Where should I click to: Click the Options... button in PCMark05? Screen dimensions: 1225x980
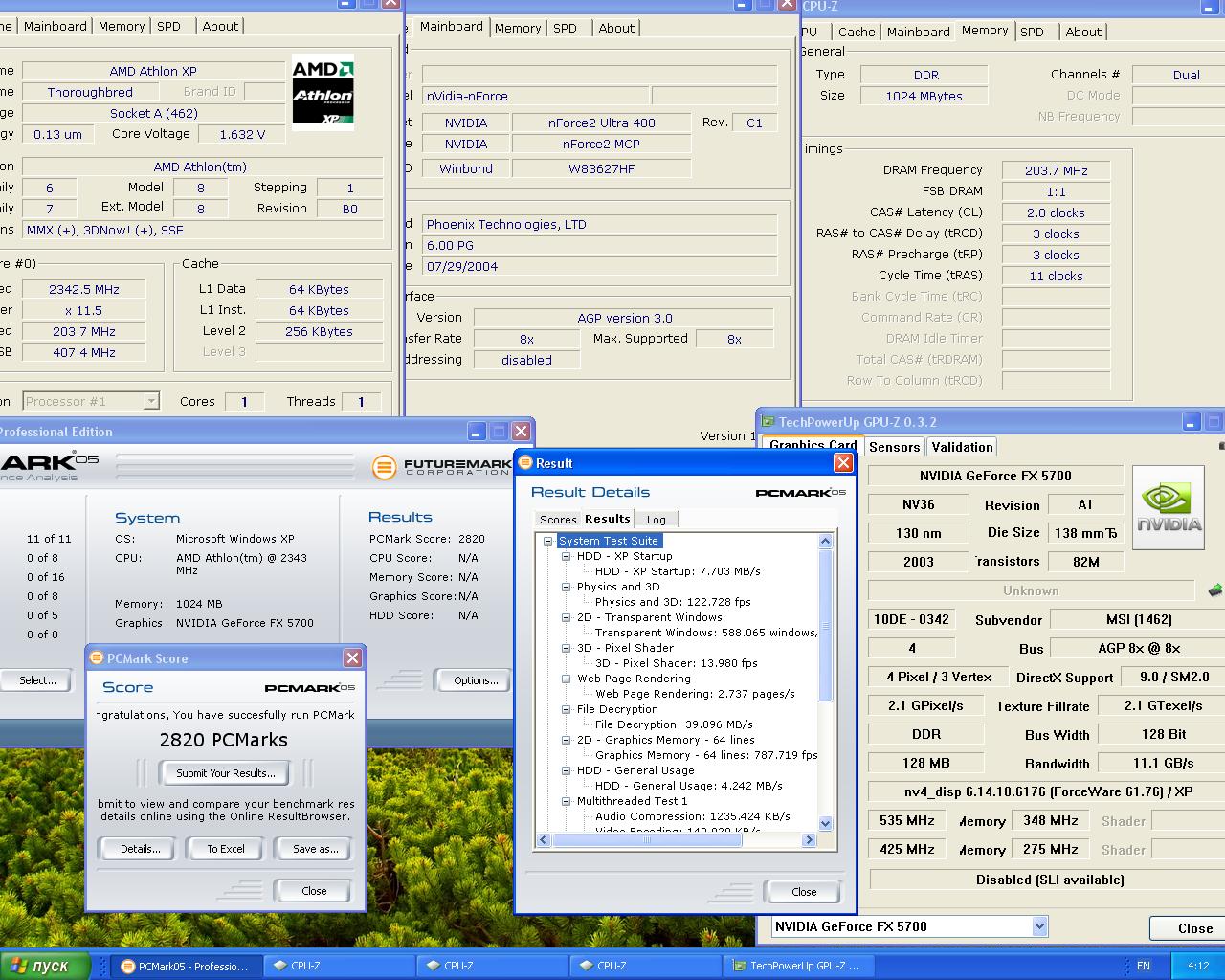pos(476,680)
